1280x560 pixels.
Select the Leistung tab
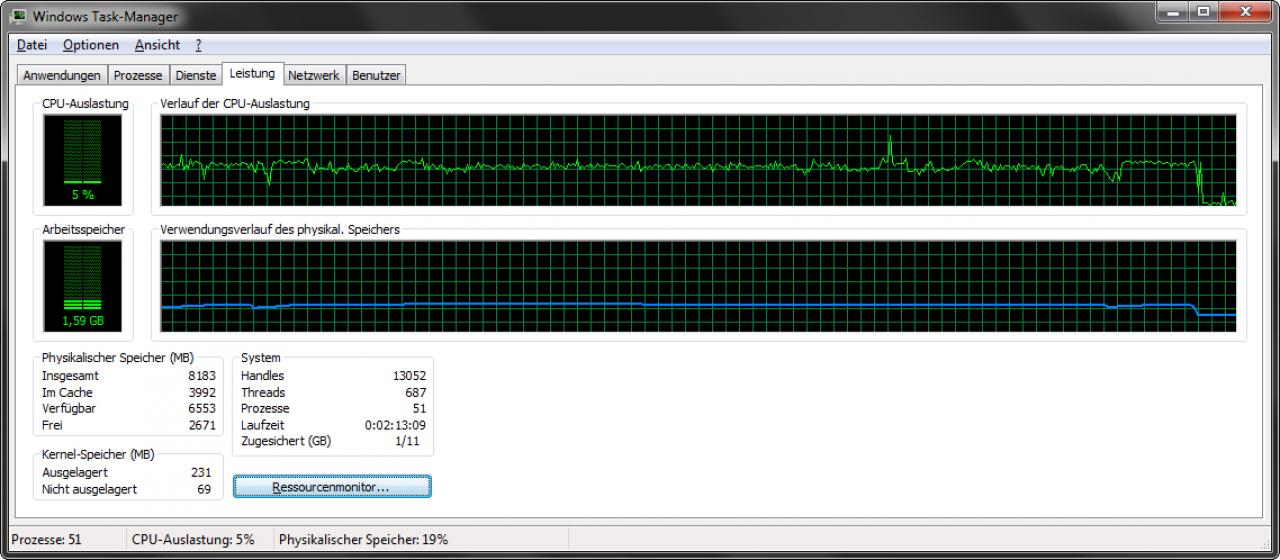point(252,73)
